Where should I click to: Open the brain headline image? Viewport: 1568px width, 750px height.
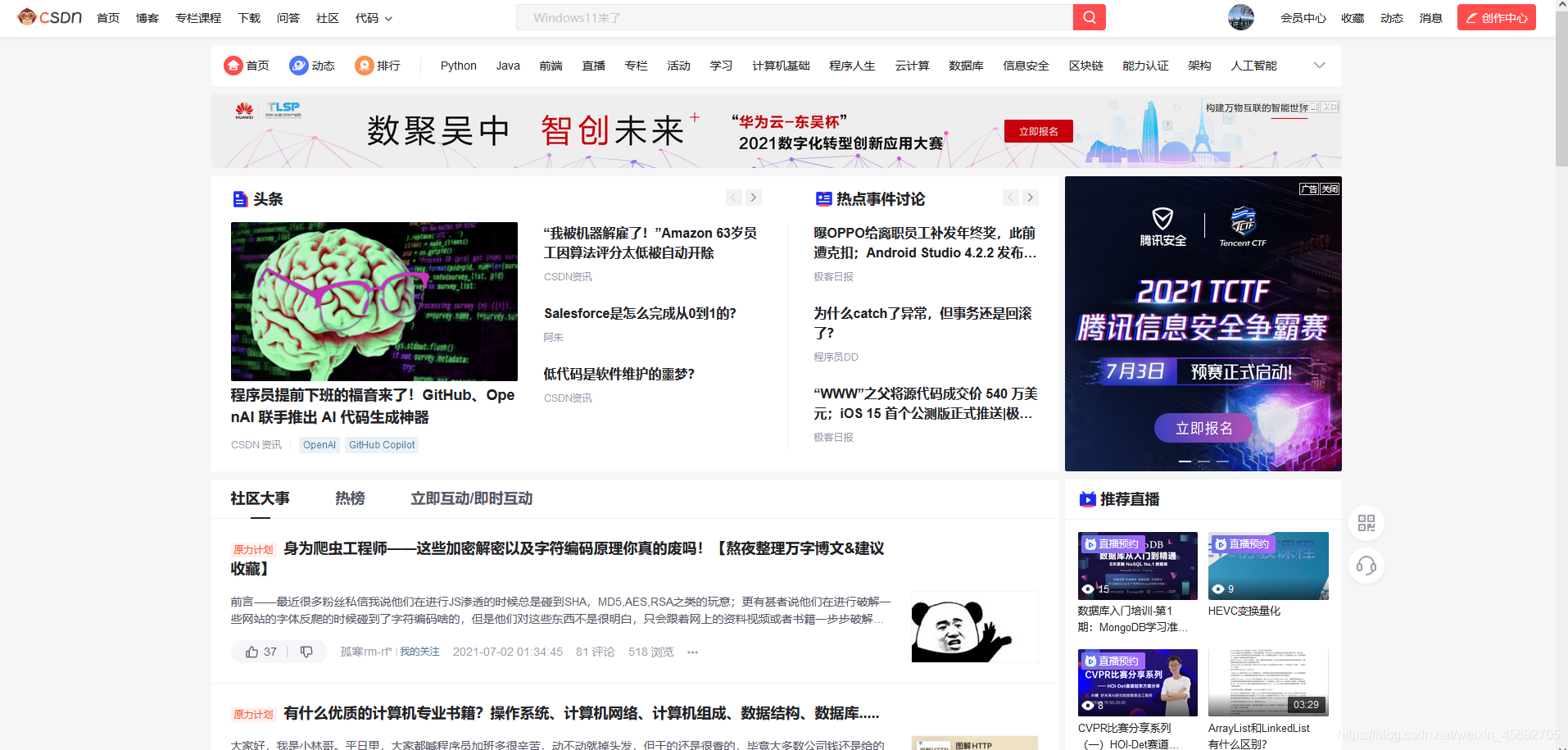point(374,302)
